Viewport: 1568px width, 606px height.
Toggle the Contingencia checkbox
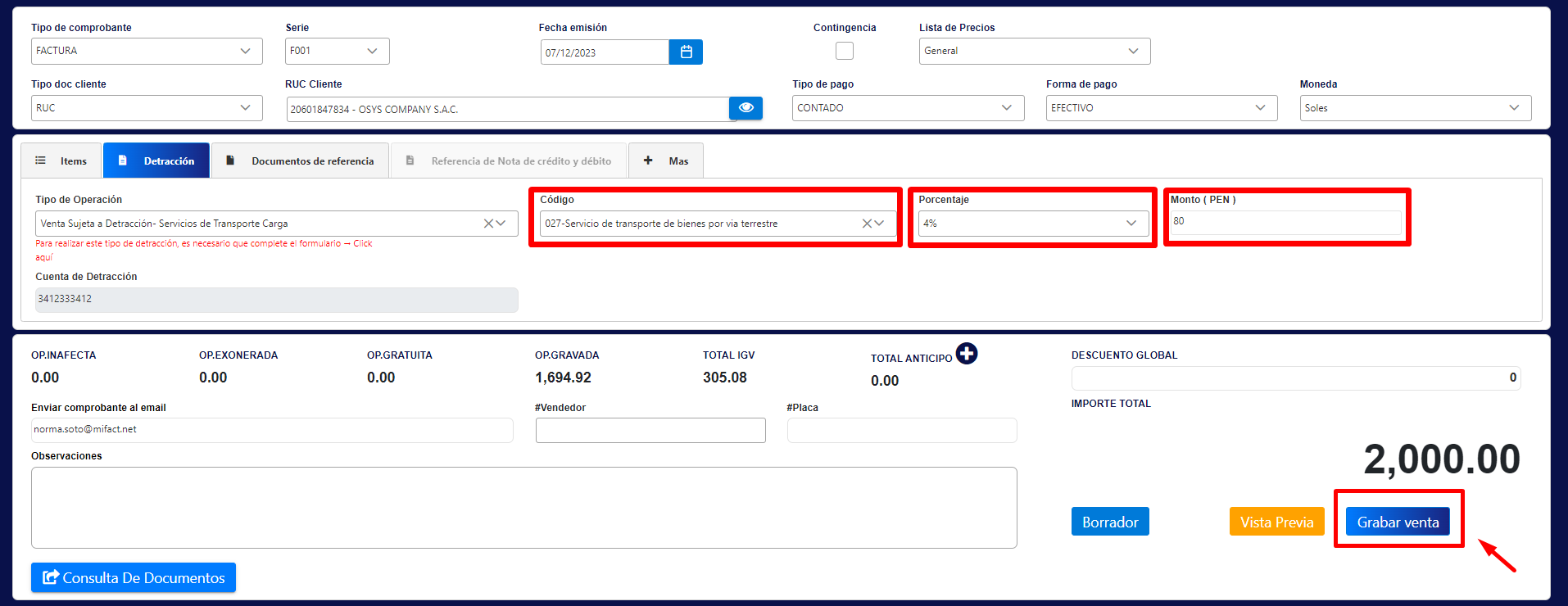(845, 51)
